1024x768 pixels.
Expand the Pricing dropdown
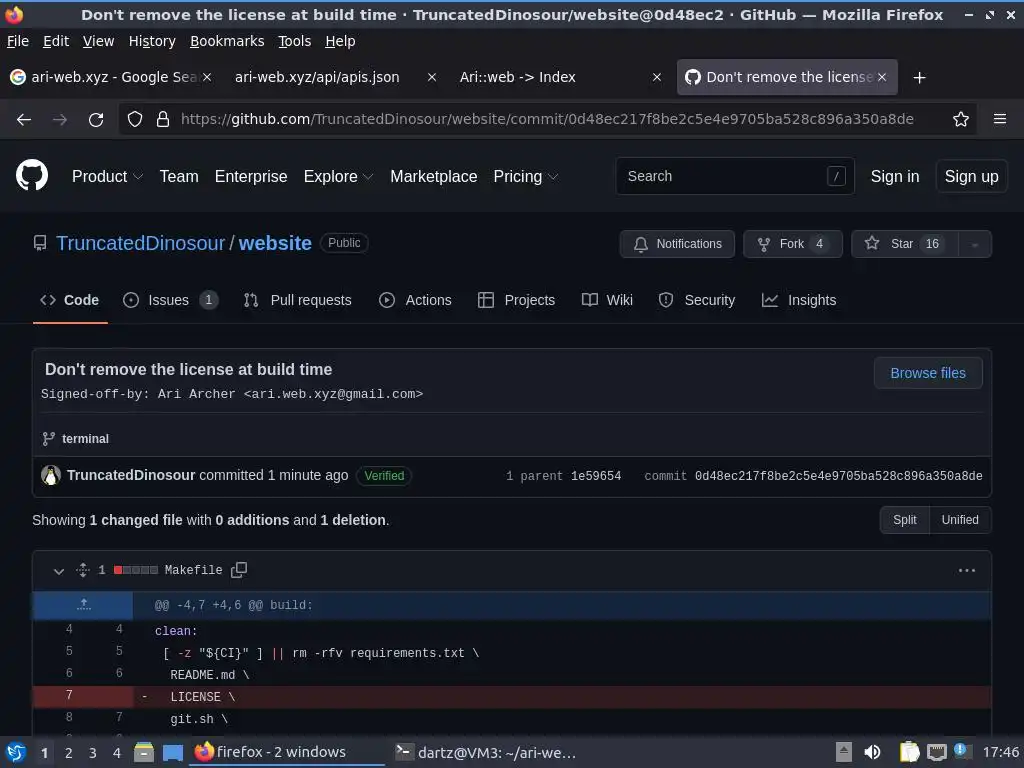click(526, 176)
